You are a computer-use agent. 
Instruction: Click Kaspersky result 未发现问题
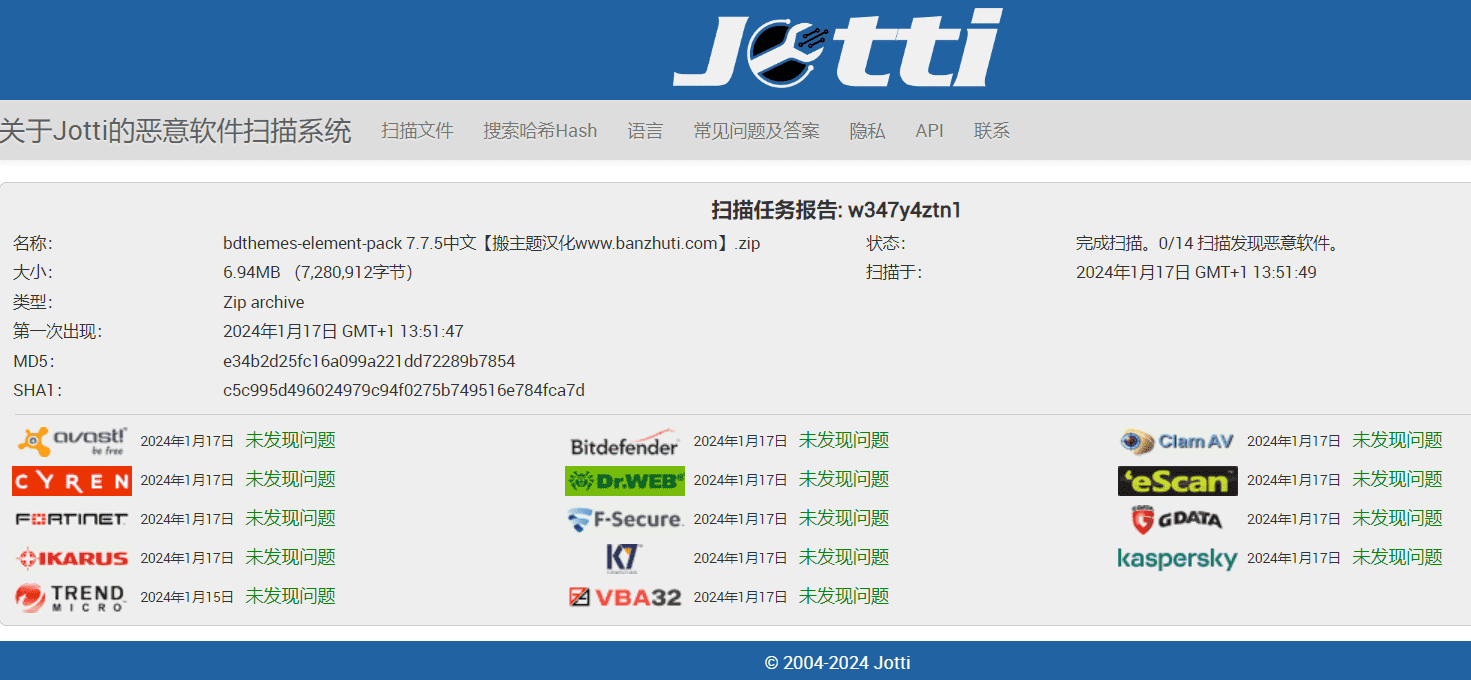tap(1397, 557)
